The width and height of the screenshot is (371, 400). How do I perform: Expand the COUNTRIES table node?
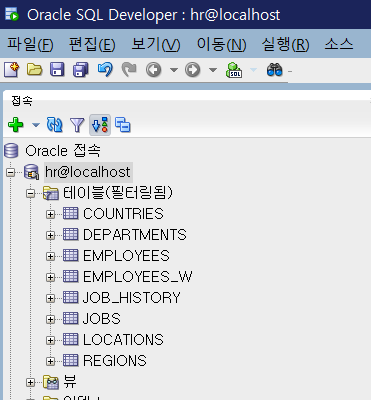[x=50, y=214]
